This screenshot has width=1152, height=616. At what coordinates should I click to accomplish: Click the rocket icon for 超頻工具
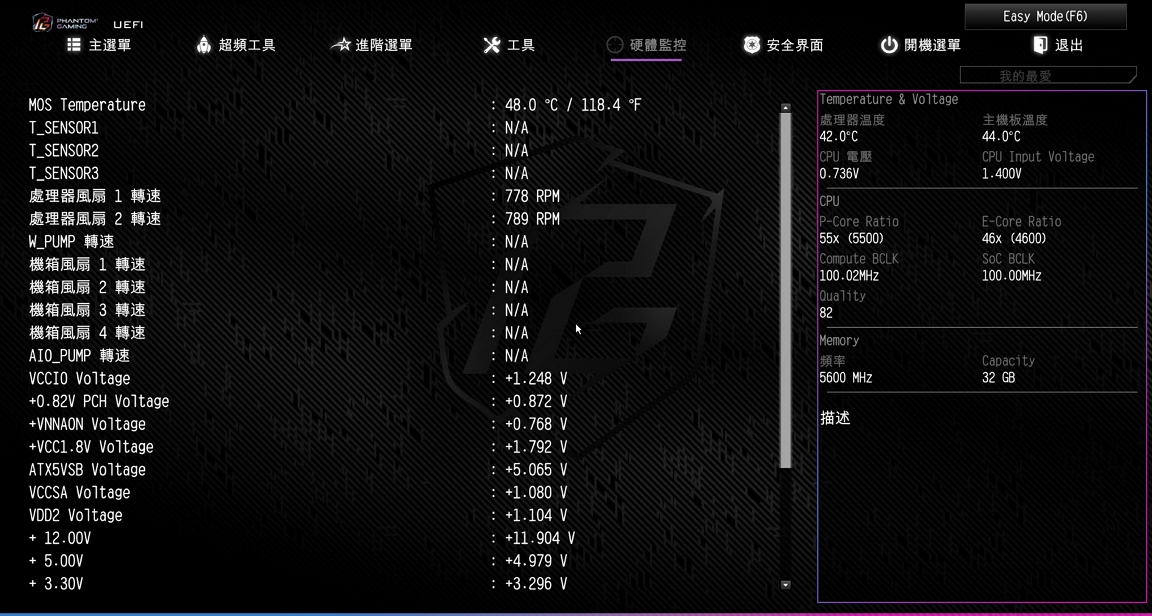(204, 45)
